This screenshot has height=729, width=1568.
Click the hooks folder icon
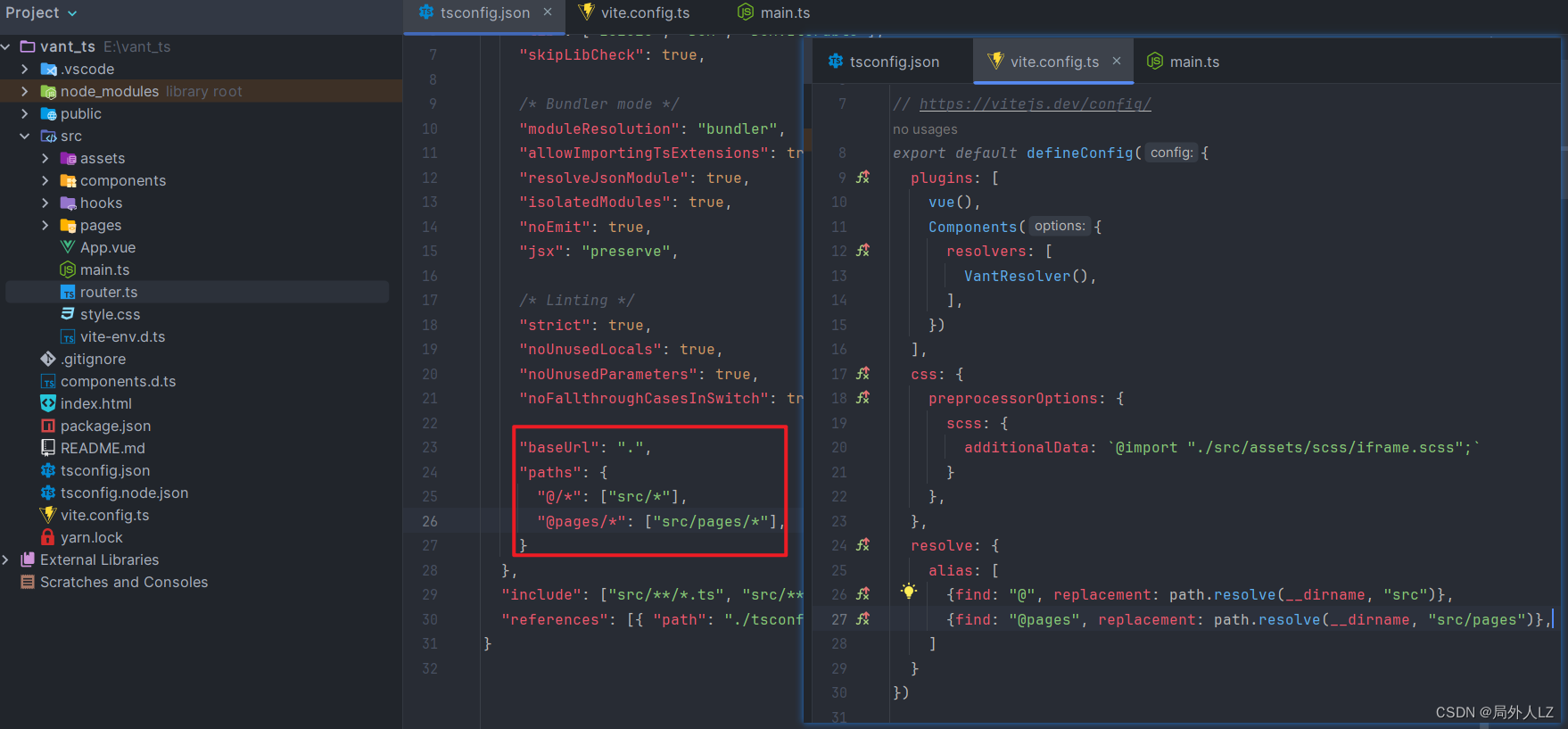[x=68, y=203]
